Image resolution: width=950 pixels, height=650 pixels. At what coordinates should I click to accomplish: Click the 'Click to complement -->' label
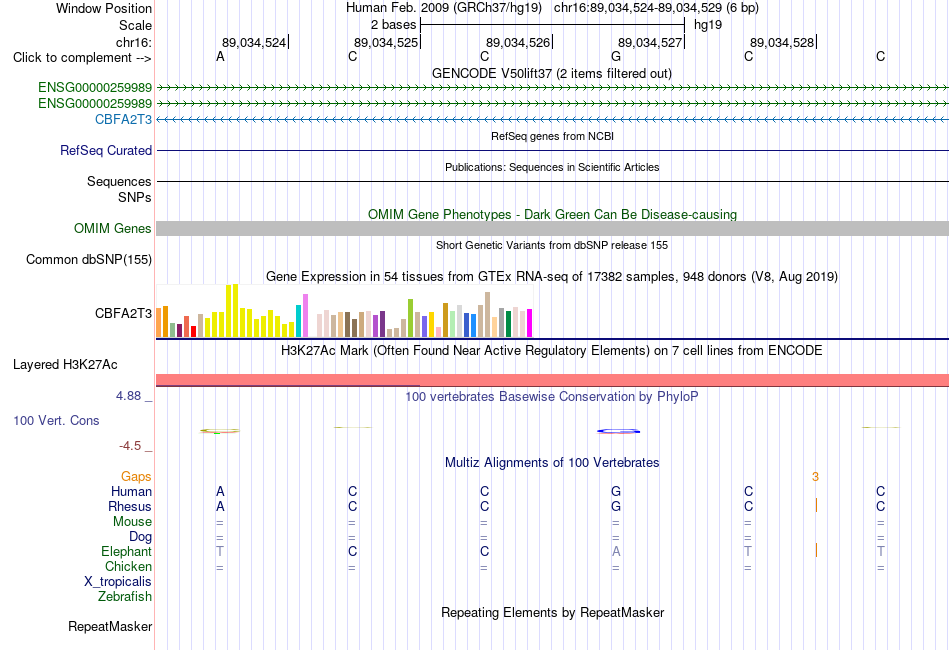[82, 58]
